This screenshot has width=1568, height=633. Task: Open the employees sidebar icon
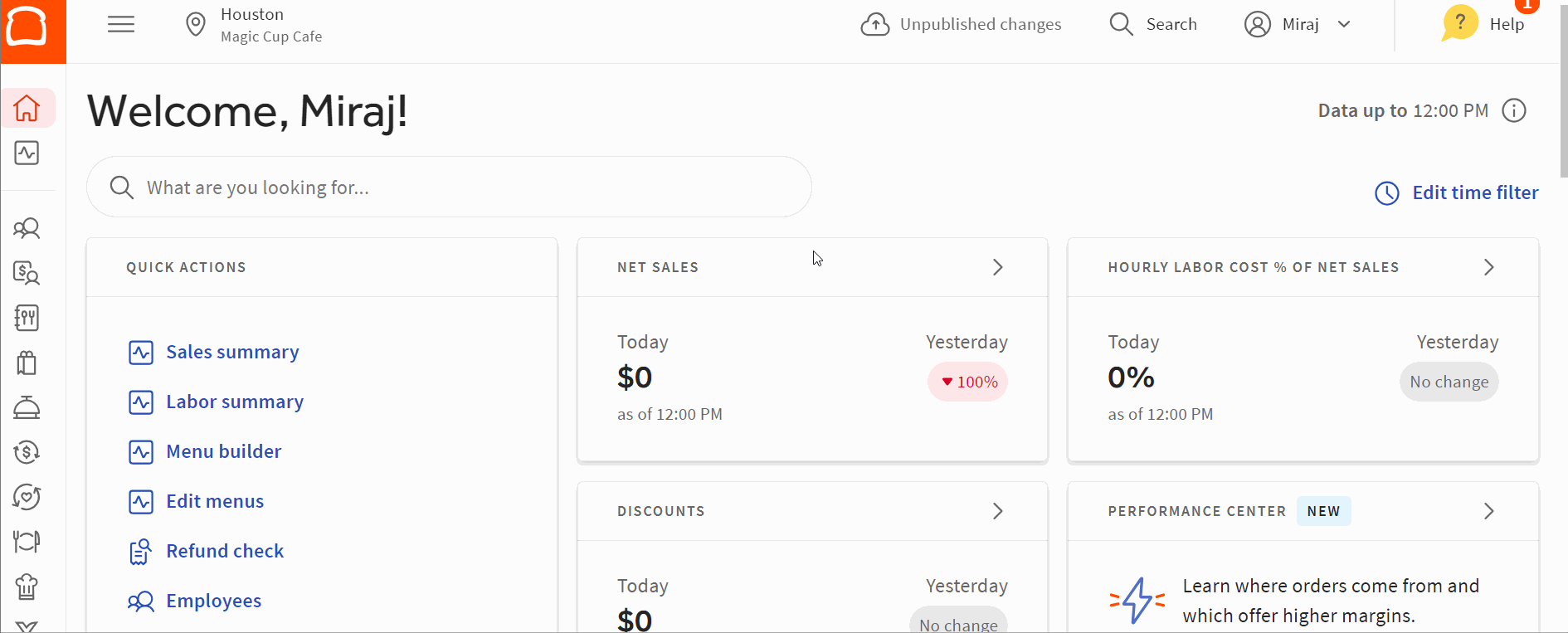tap(27, 228)
